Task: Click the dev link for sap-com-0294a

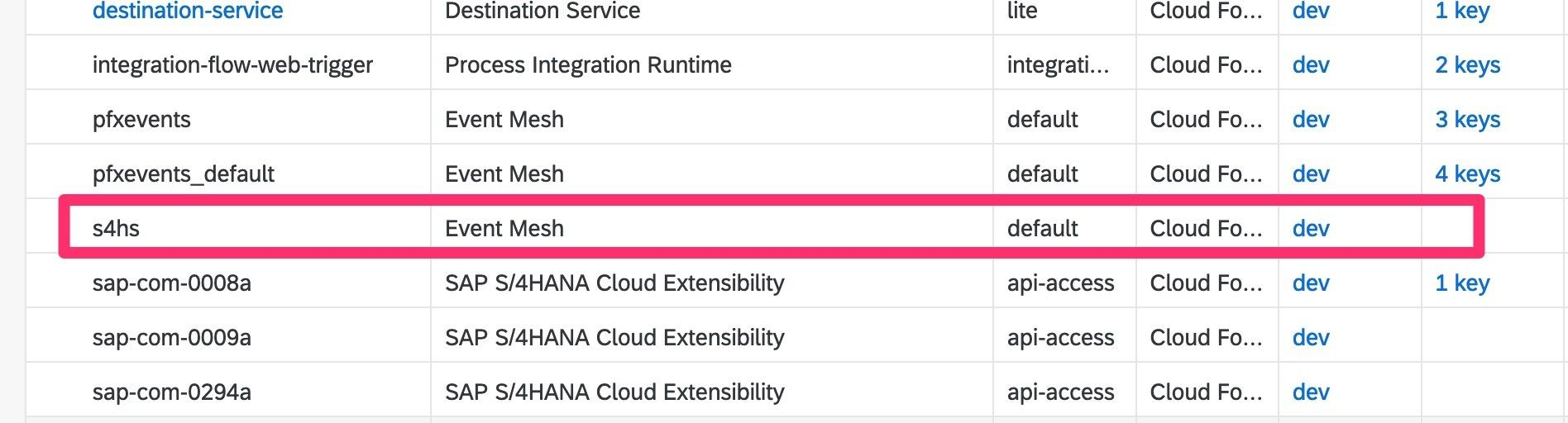Action: [1311, 392]
